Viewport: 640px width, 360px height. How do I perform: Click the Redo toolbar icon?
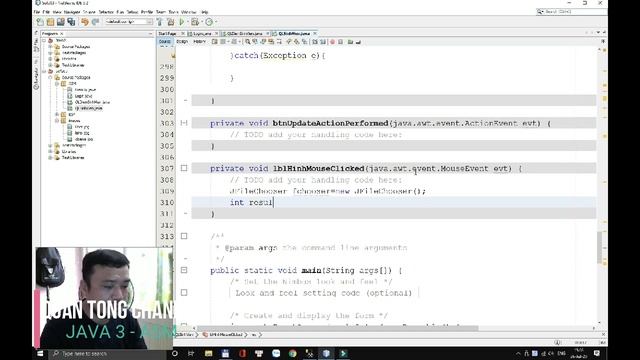(95, 22)
